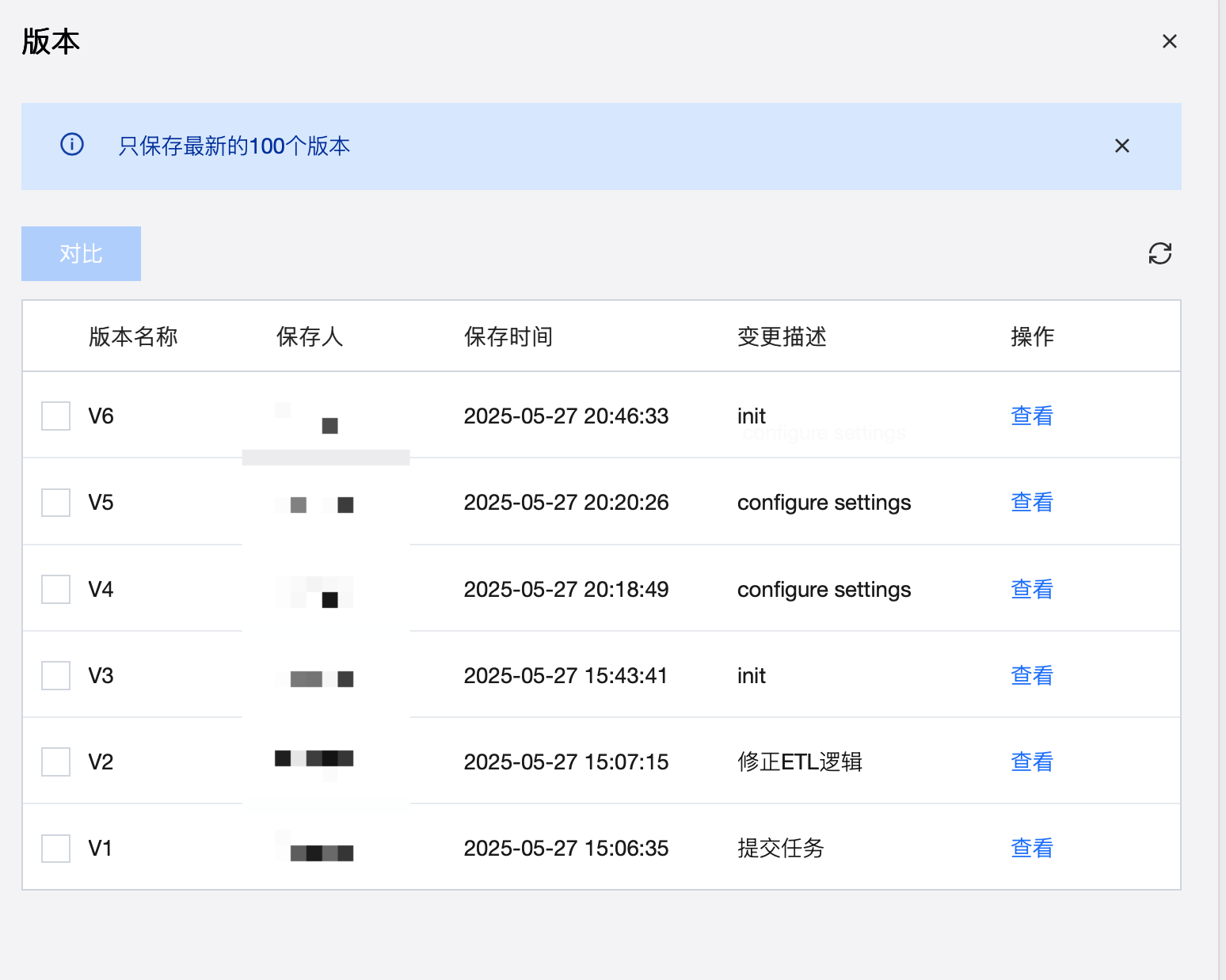Mark the V2 version checkbox
The height and width of the screenshot is (980, 1226).
pos(56,762)
